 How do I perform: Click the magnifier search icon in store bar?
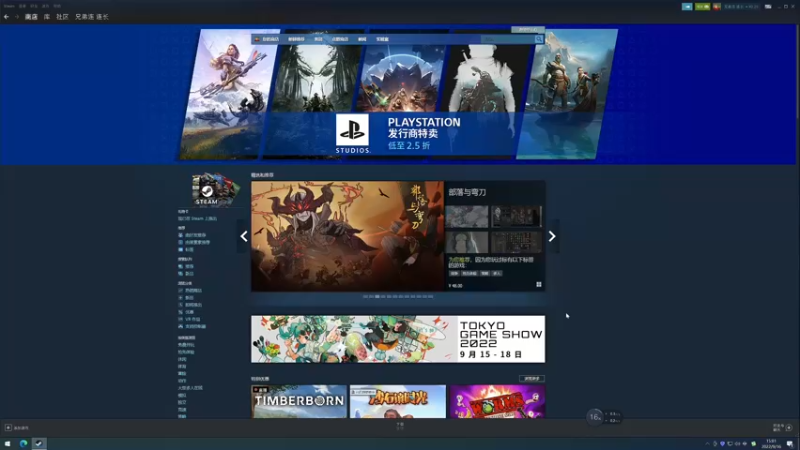click(x=539, y=39)
